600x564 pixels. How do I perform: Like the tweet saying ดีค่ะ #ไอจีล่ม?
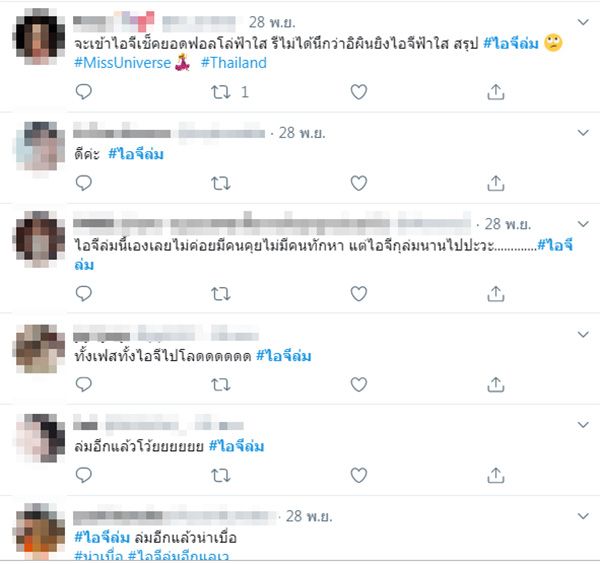click(x=359, y=183)
